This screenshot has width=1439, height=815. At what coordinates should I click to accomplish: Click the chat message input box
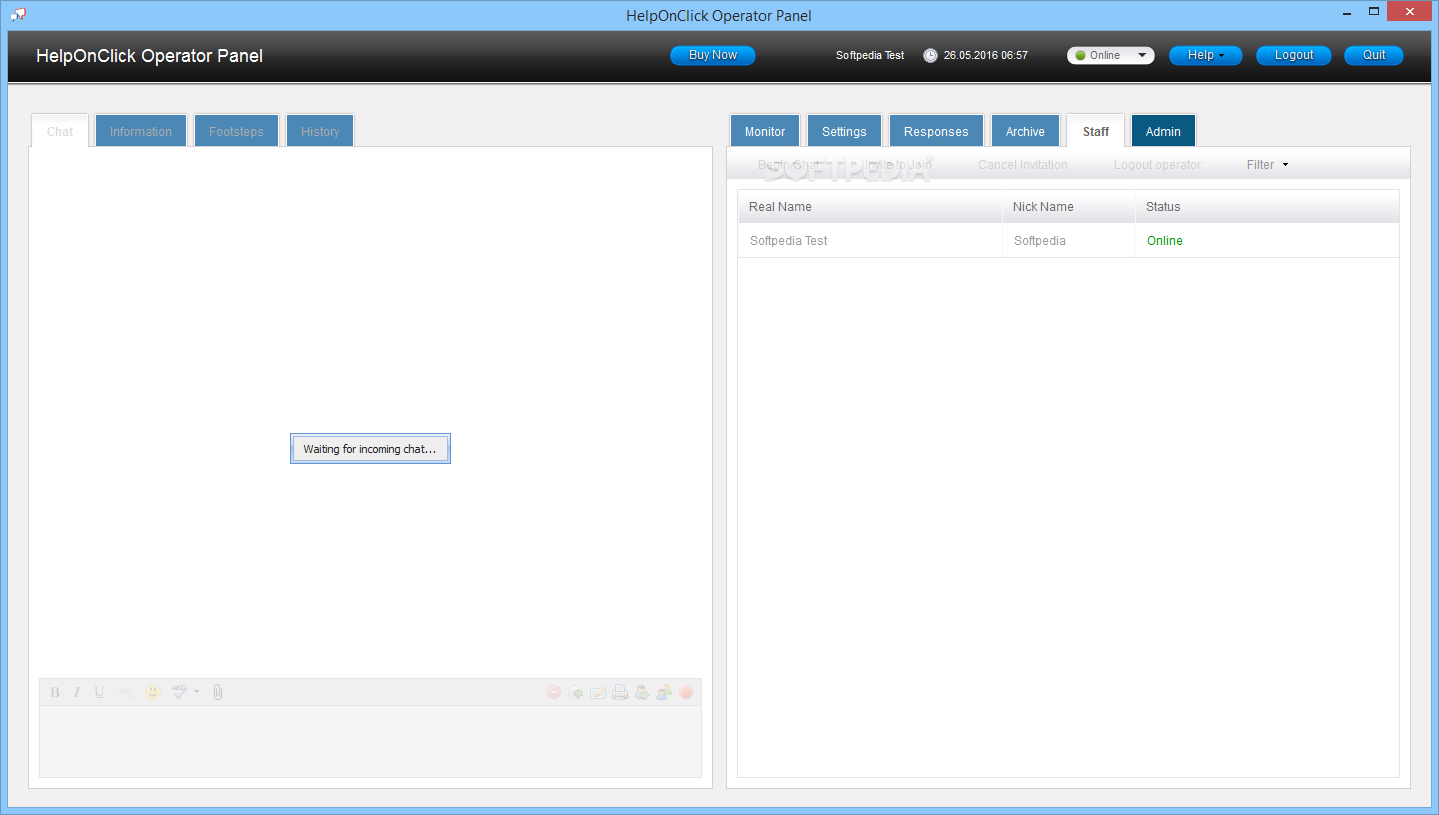click(x=370, y=740)
